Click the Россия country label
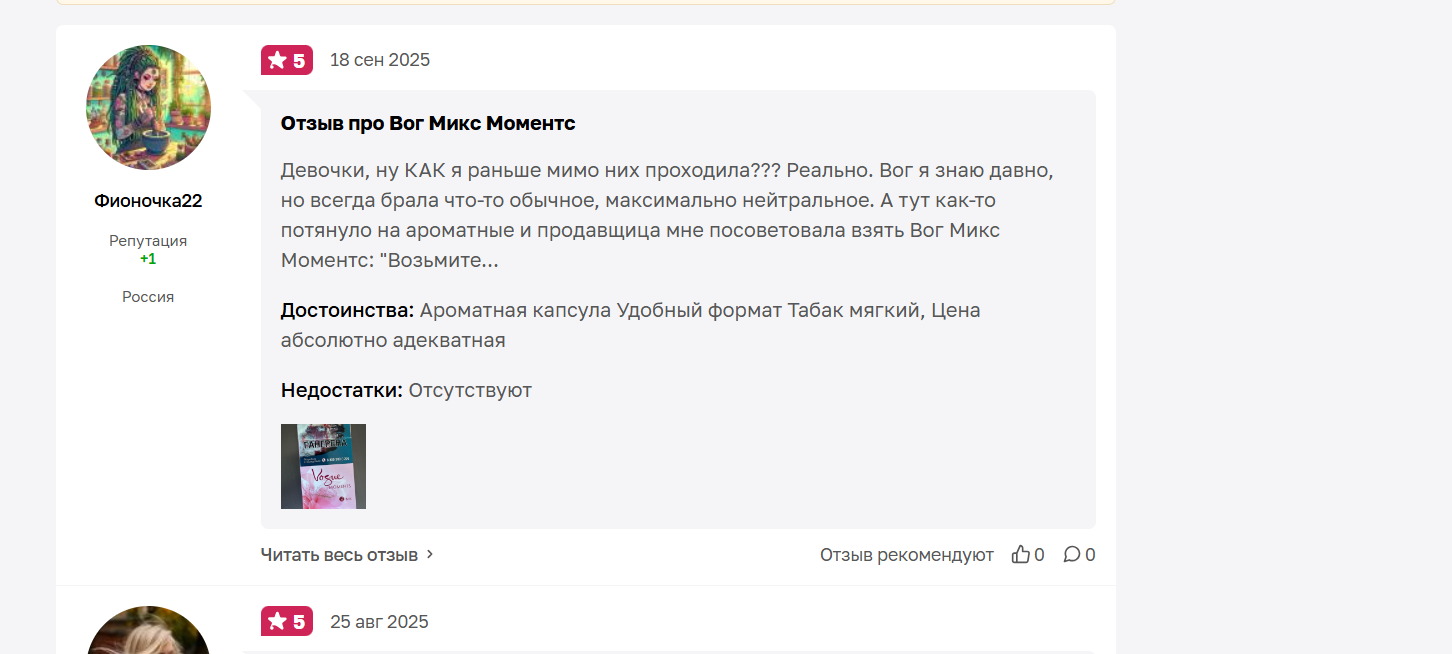The image size is (1452, 654). (x=148, y=297)
